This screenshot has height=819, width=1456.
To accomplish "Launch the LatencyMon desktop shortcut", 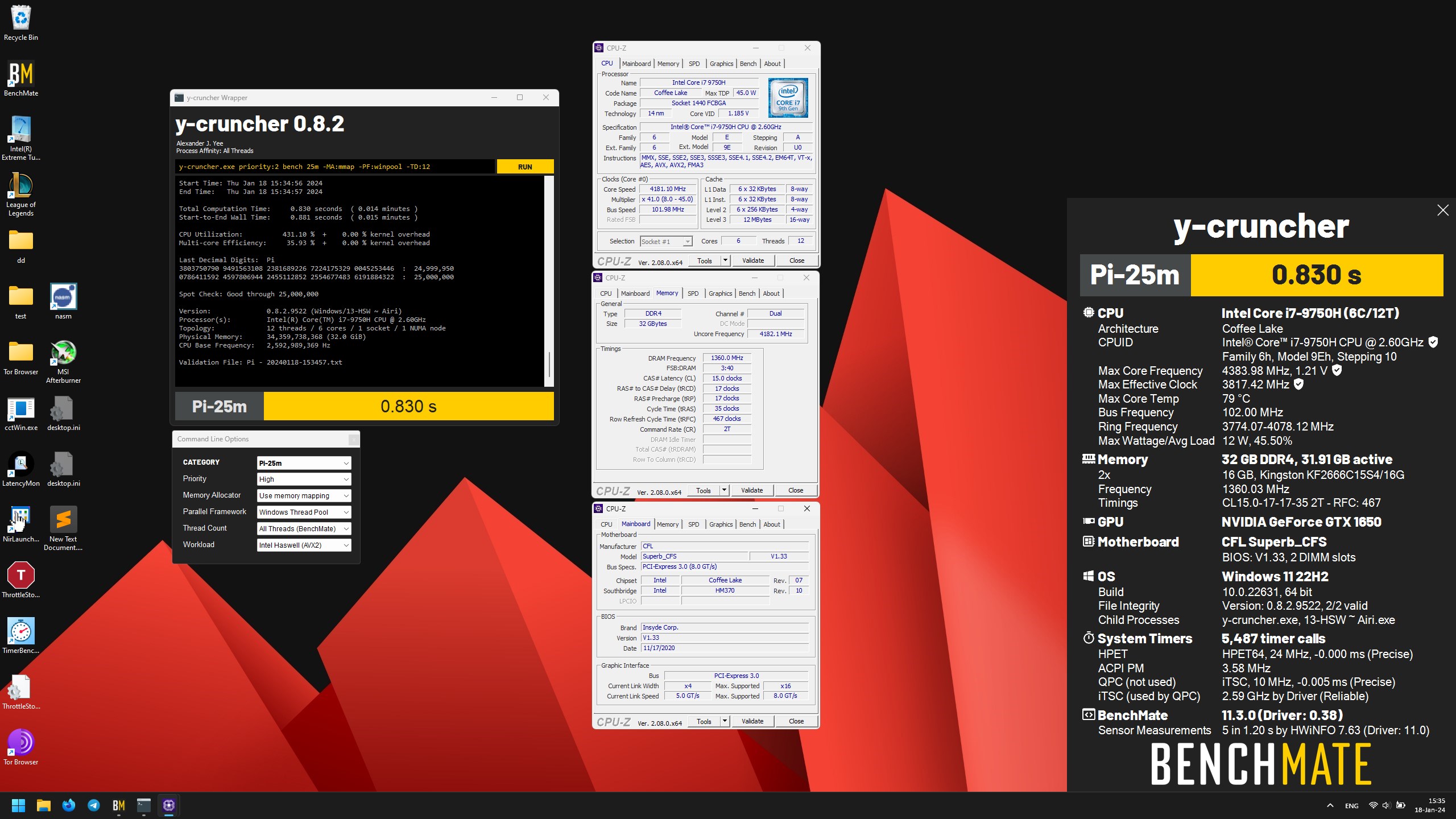I will pyautogui.click(x=21, y=469).
